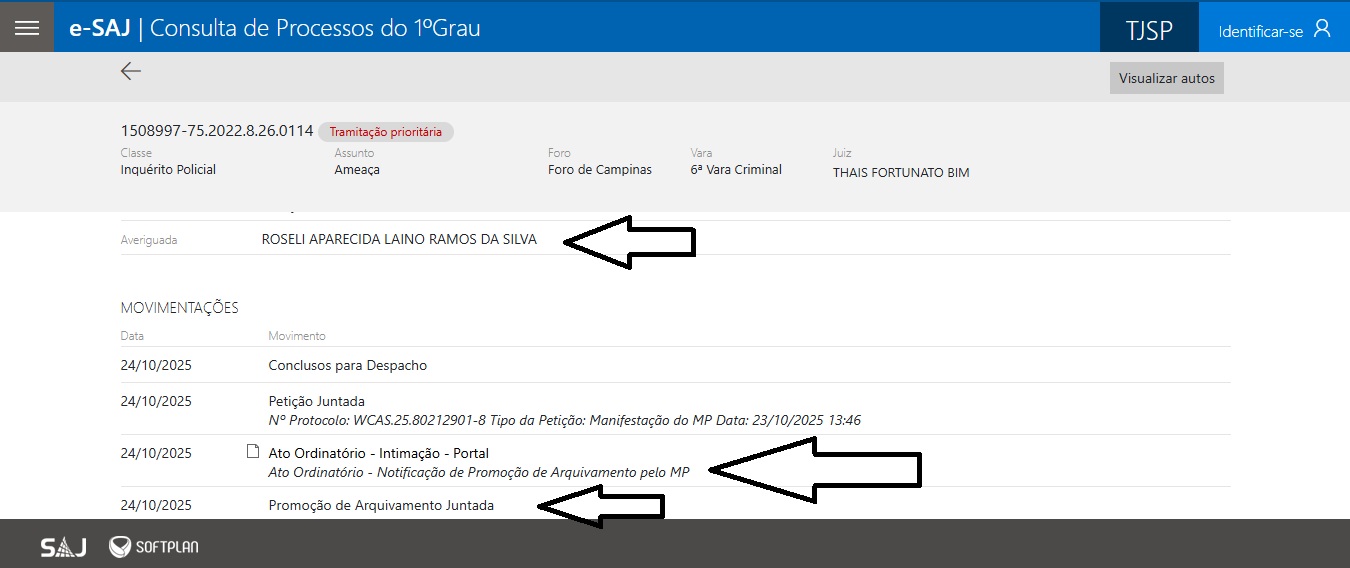Image resolution: width=1350 pixels, height=568 pixels.
Task: Click the Identificar-se login link
Action: pyautogui.click(x=1260, y=31)
